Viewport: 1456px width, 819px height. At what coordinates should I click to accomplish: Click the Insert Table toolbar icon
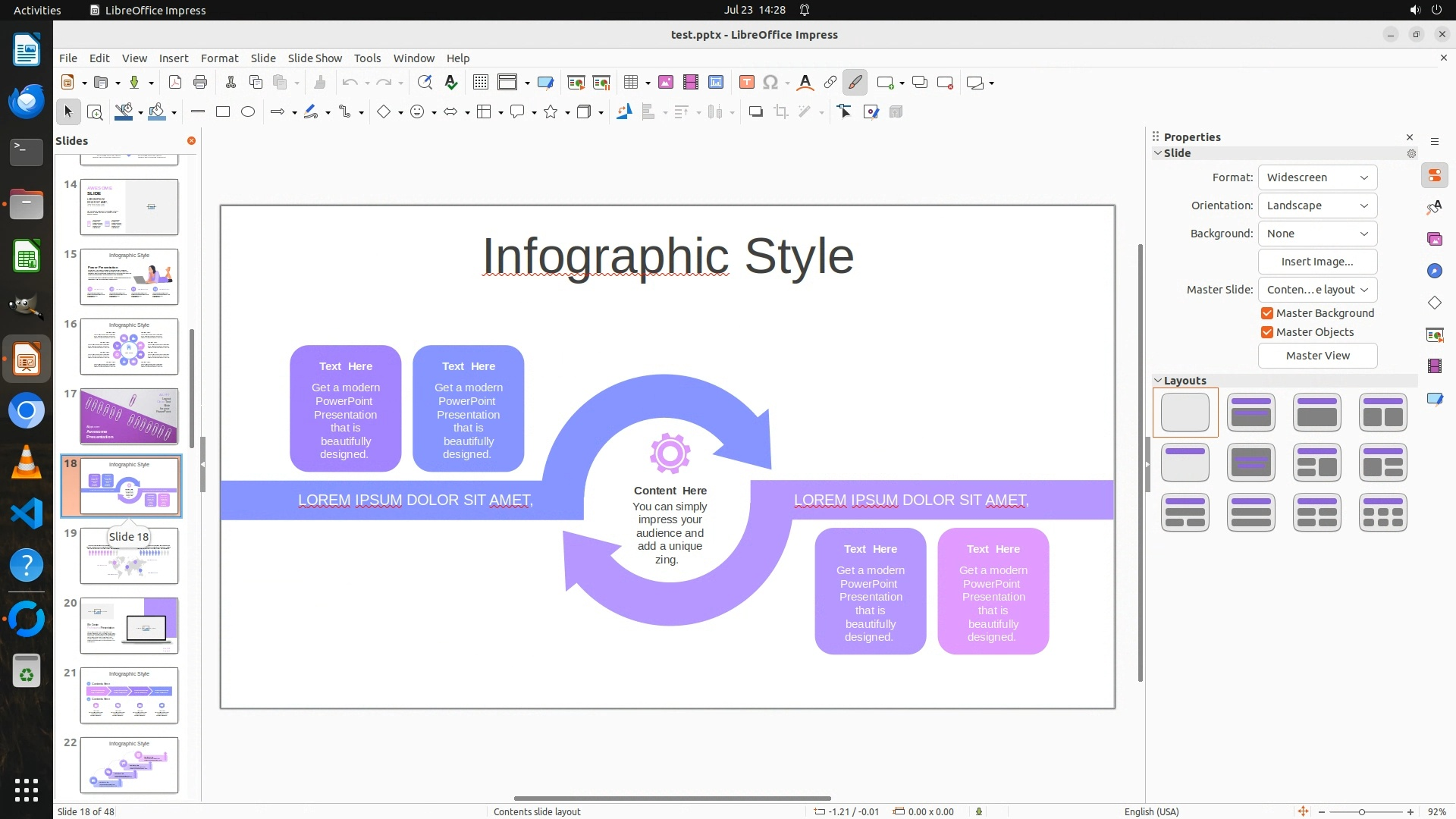[630, 83]
